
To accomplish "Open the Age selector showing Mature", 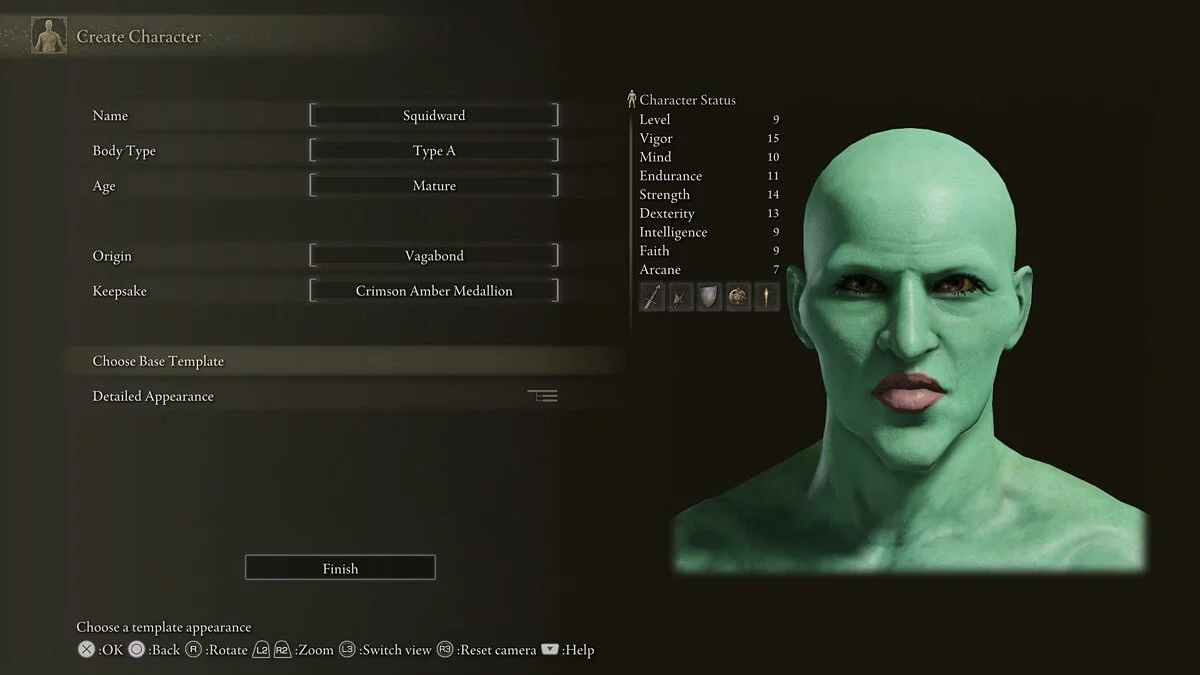I will tap(434, 186).
